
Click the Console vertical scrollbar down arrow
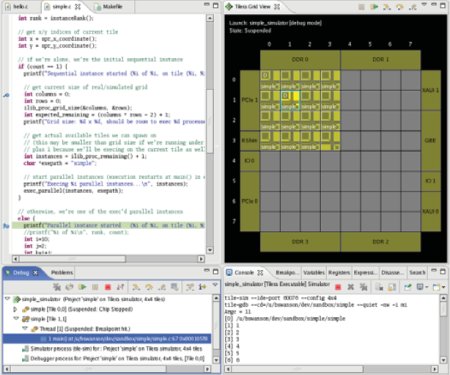pos(443,360)
